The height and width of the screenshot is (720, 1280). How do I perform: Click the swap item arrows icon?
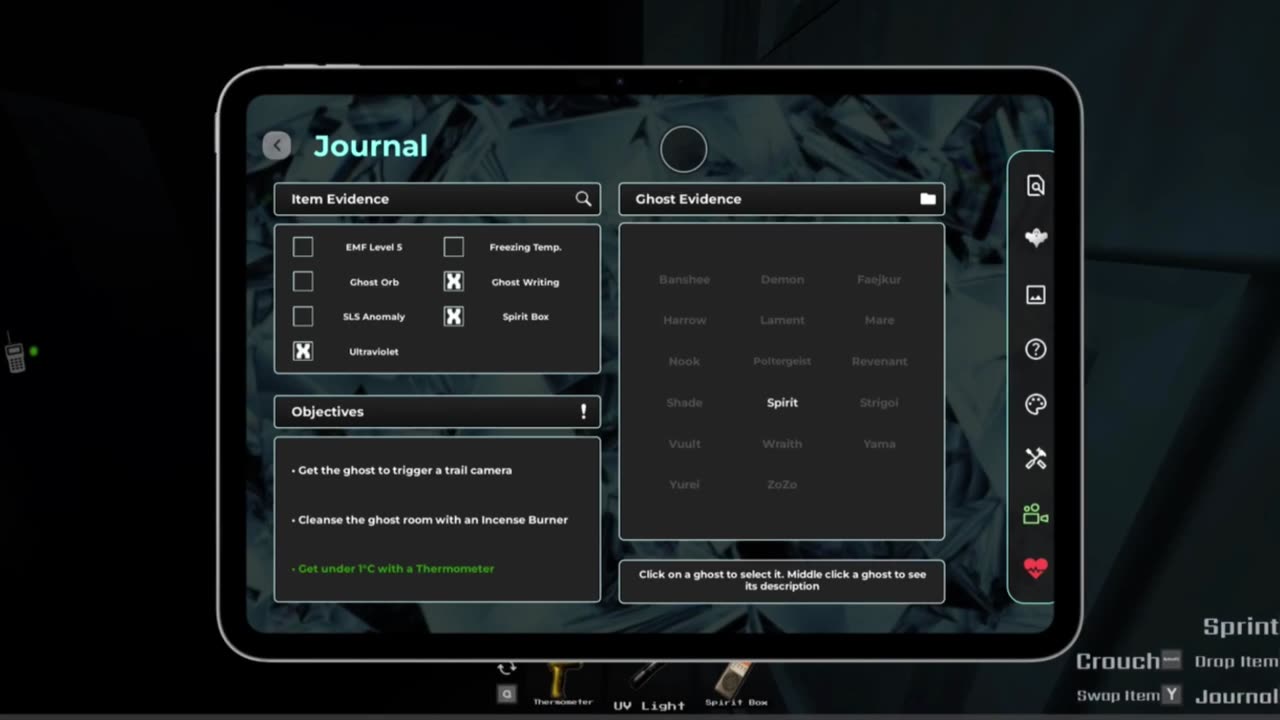(x=507, y=668)
